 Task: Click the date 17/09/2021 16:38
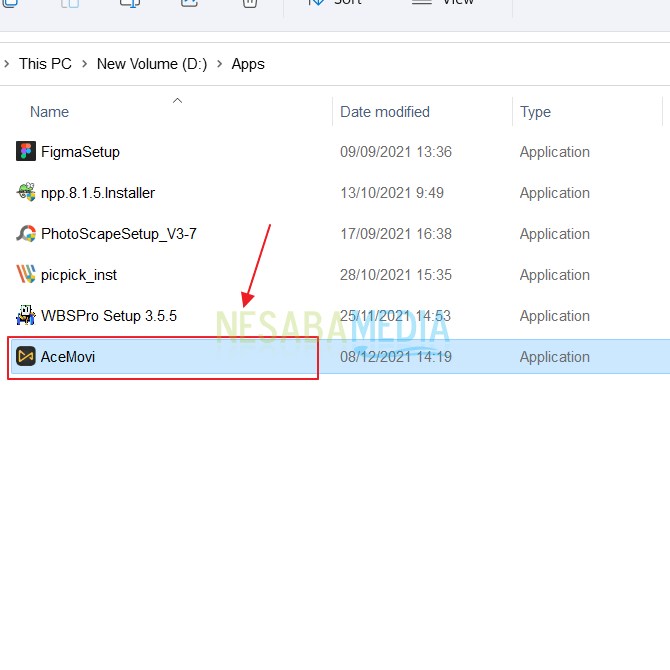(x=396, y=234)
